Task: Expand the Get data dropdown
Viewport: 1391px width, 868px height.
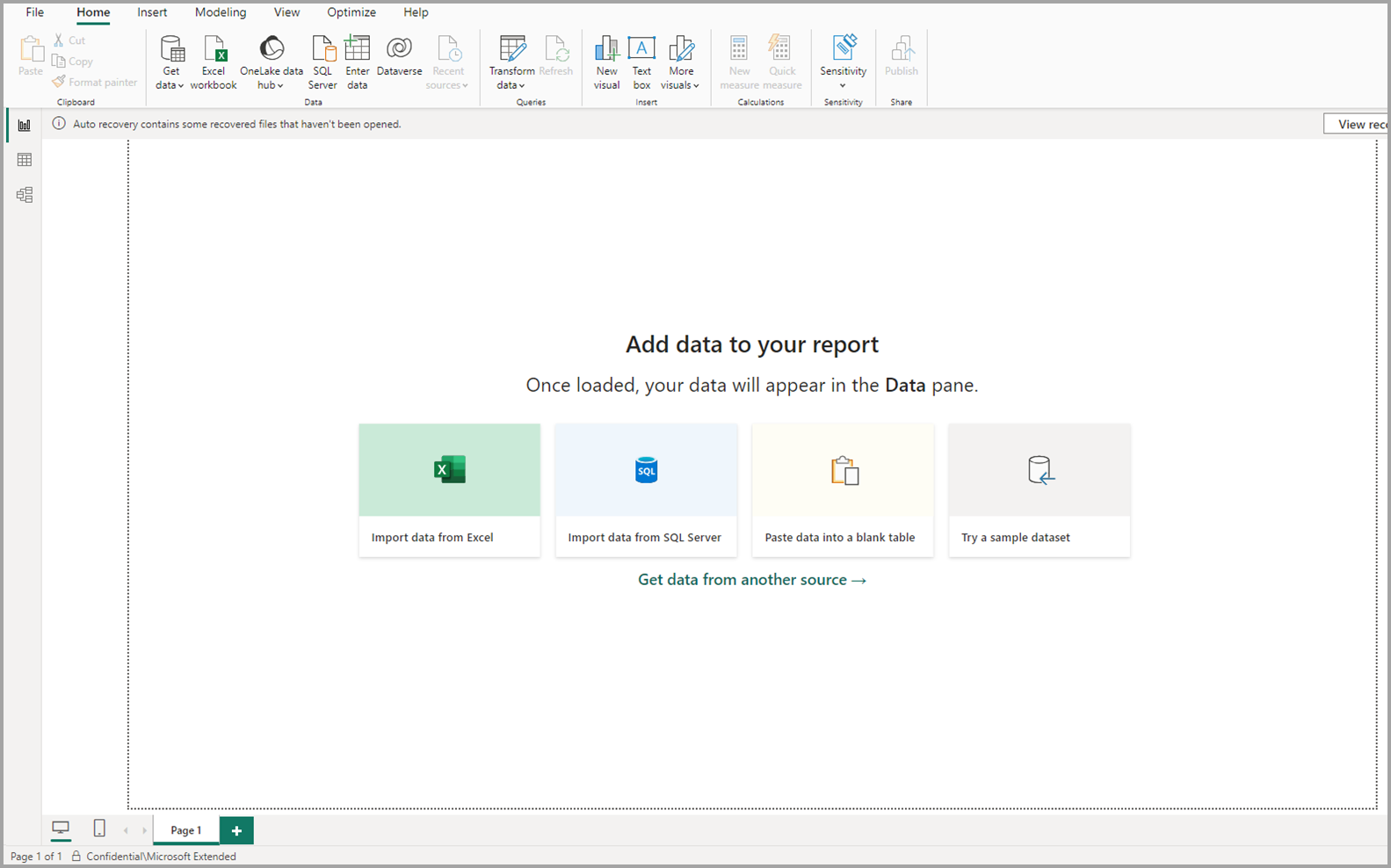Action: 170,85
